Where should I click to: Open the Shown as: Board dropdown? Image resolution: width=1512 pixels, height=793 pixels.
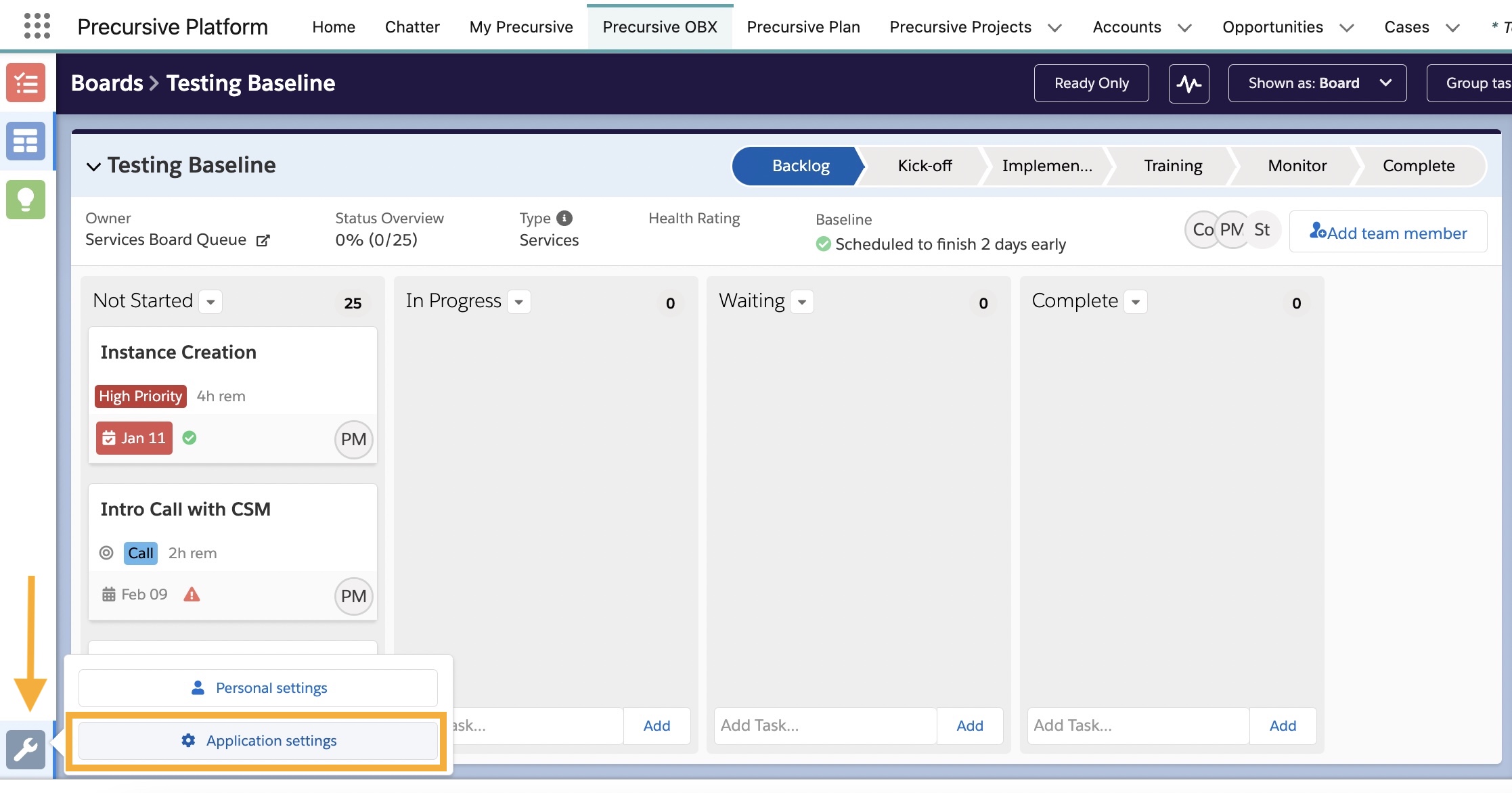click(1317, 83)
